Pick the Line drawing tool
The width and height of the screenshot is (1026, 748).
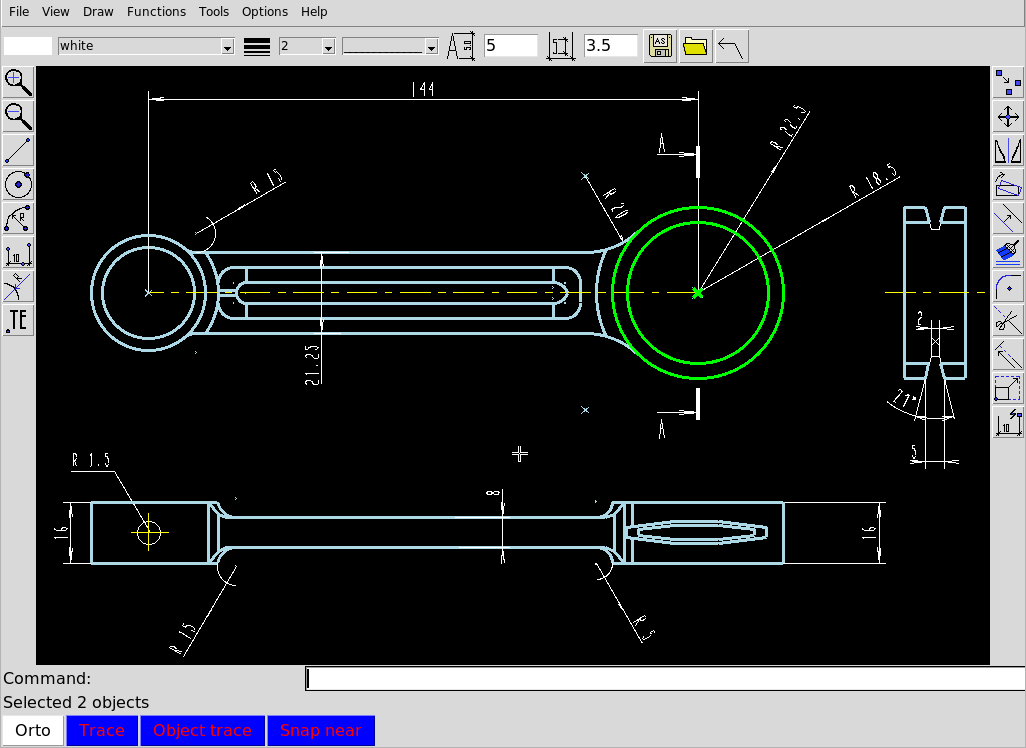[18, 150]
